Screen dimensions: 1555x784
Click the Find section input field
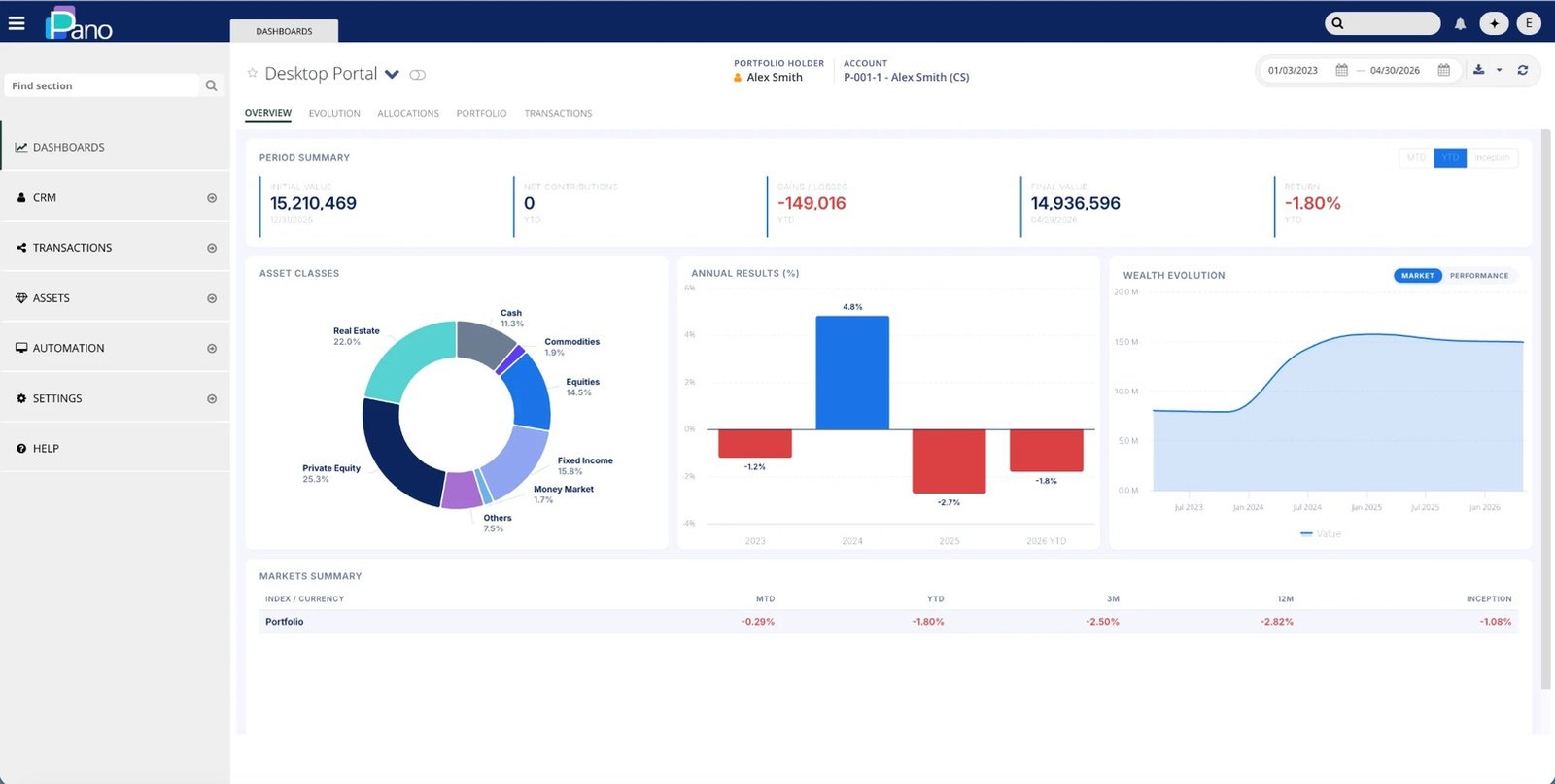[x=102, y=85]
